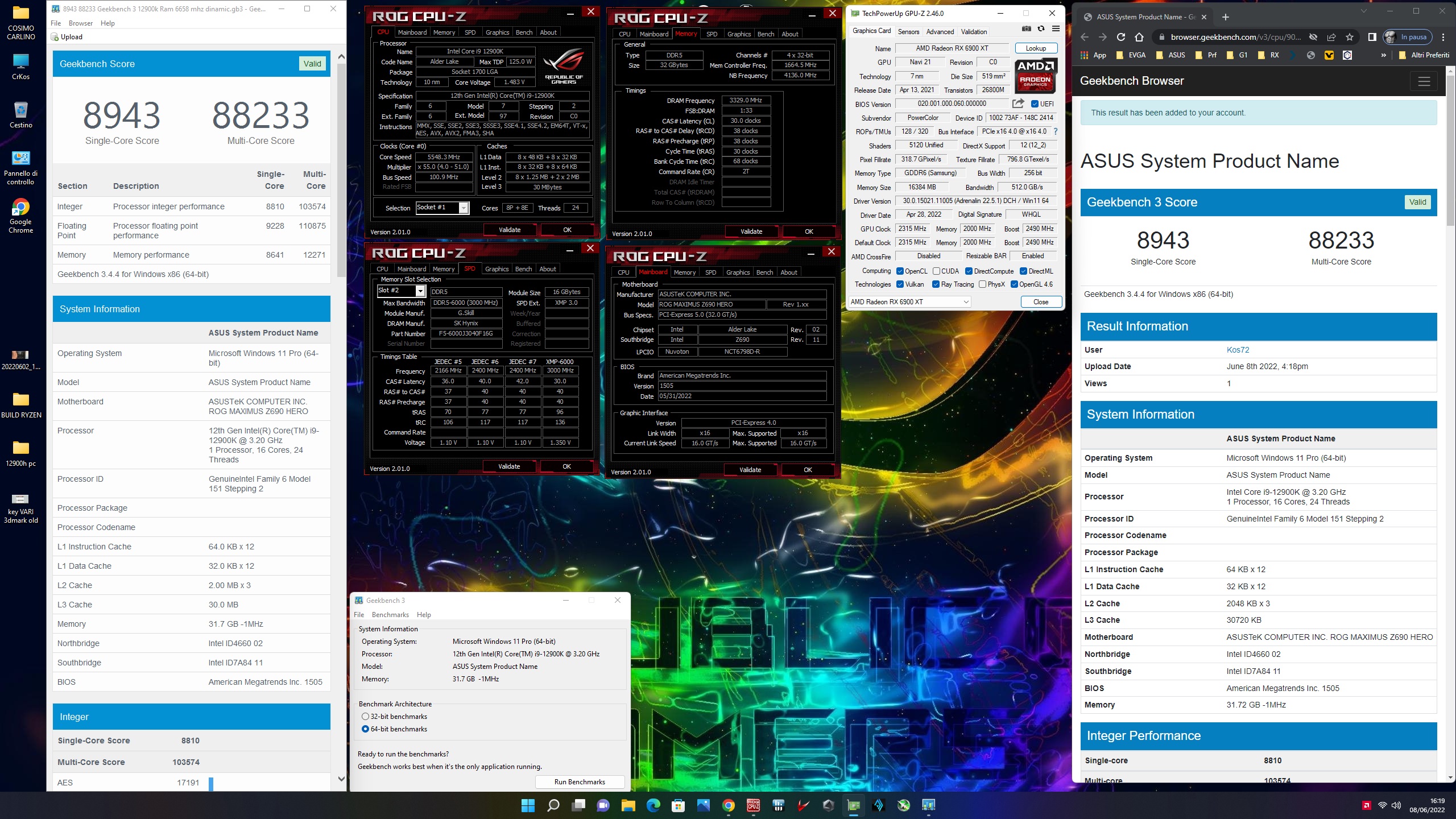Toggle the PhysX checkbox
The image size is (1456, 819).
pos(982,284)
